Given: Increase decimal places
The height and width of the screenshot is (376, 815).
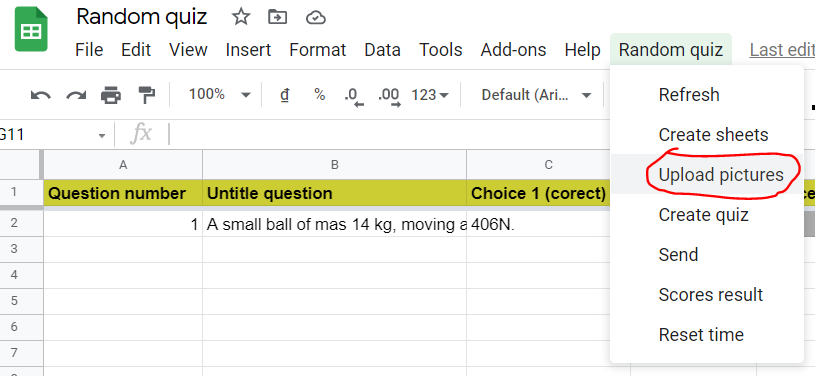Looking at the screenshot, I should 389,96.
